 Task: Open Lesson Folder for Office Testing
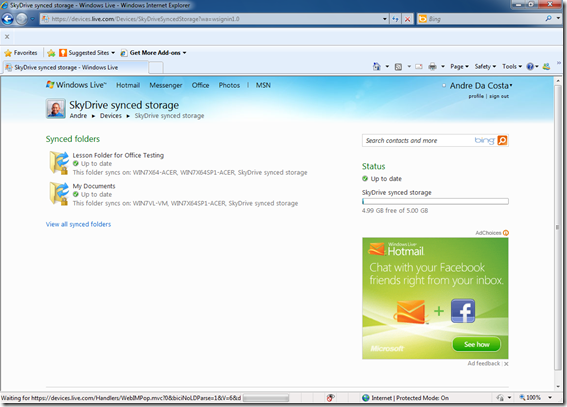tap(118, 155)
